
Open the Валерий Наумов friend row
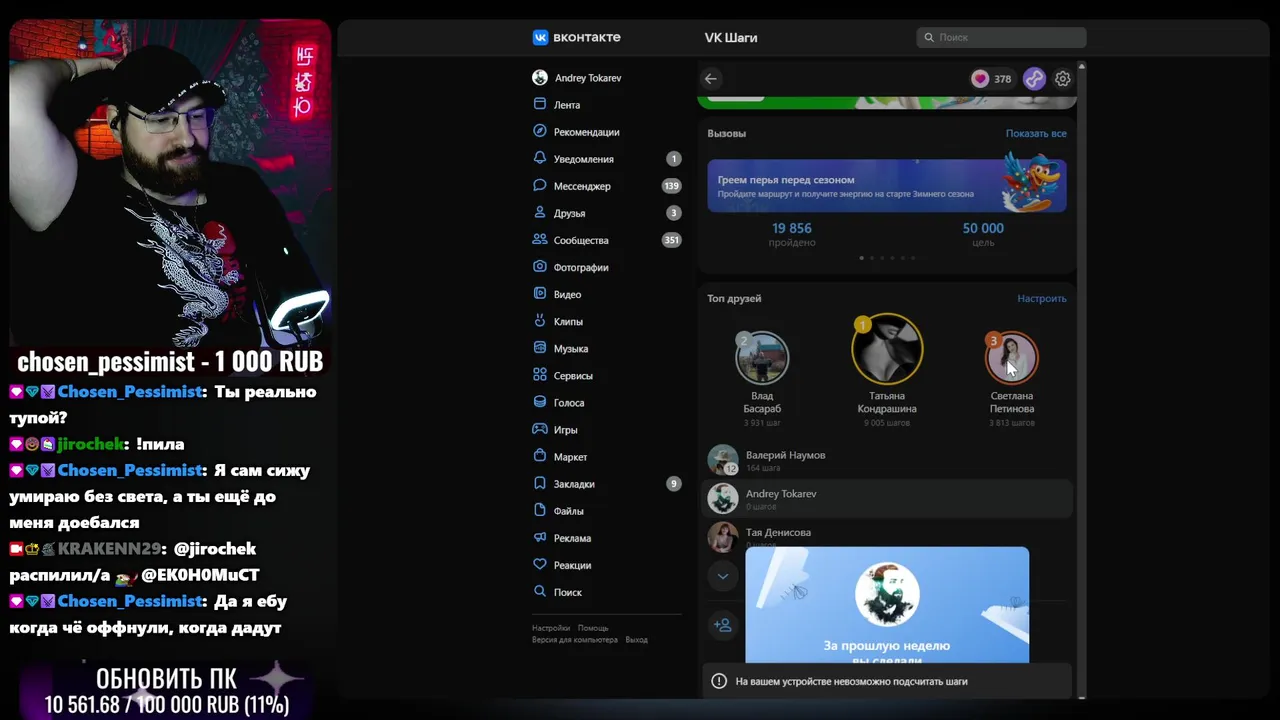click(x=887, y=460)
